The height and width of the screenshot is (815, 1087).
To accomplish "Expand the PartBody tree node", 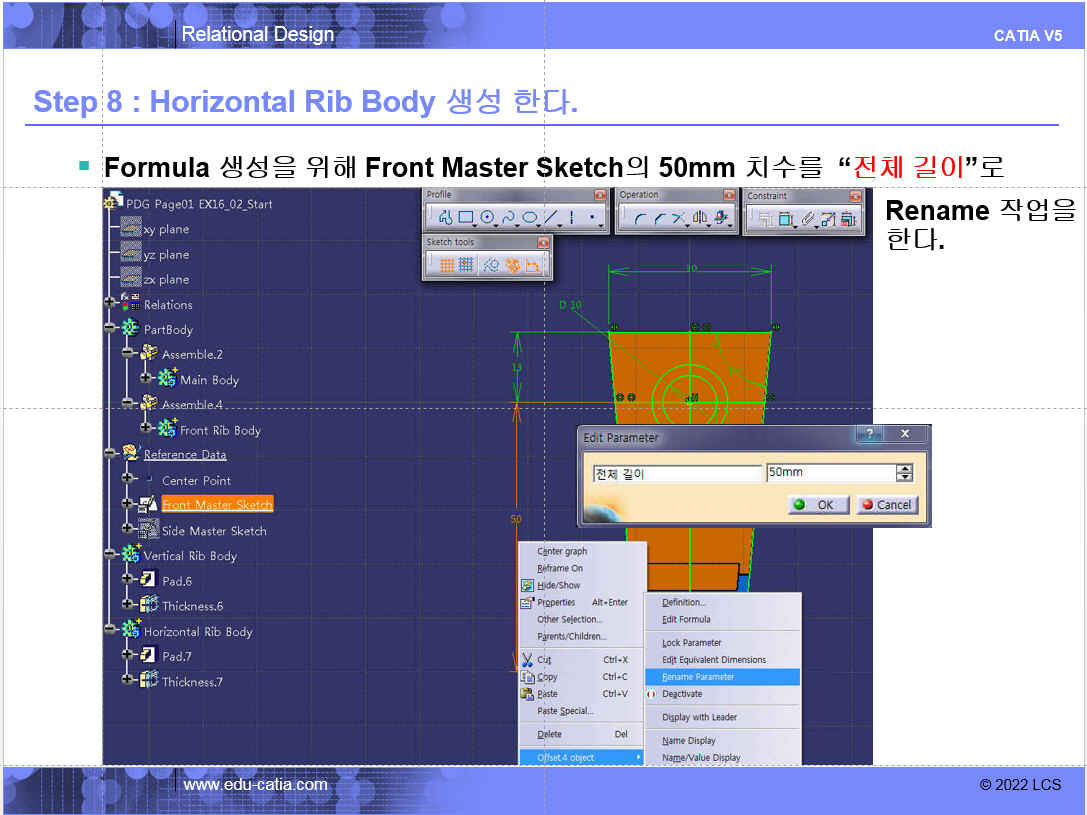I will coord(110,329).
